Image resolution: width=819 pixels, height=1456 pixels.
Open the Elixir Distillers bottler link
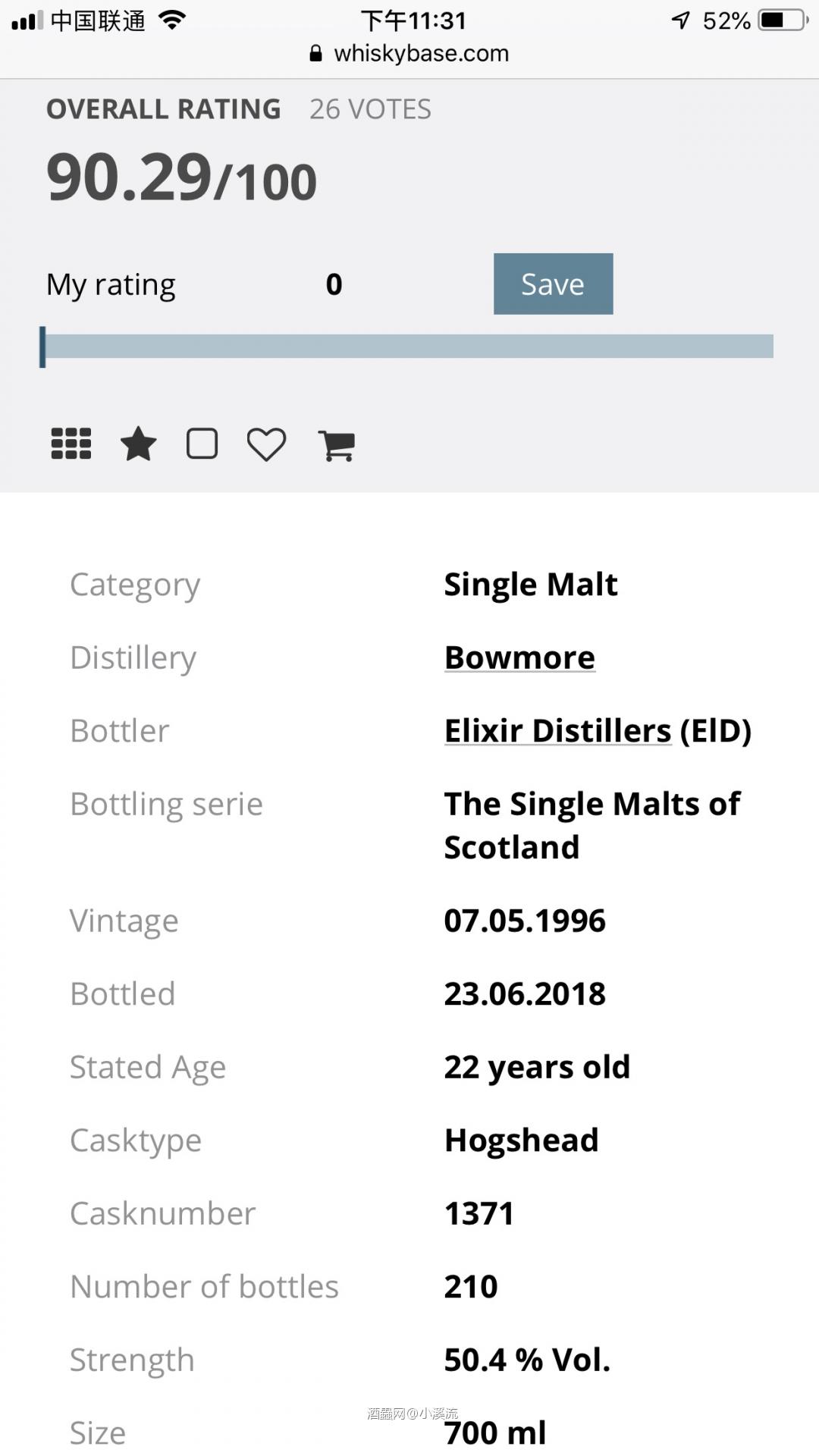tap(558, 731)
